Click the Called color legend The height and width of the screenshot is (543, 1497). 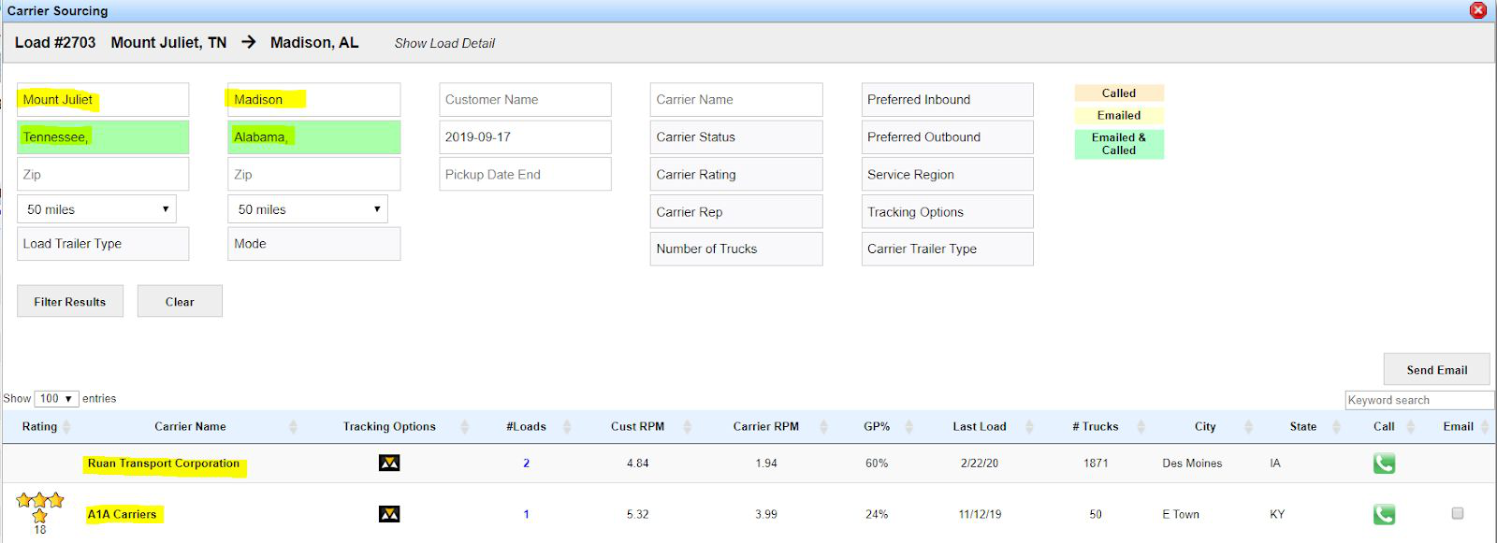click(1119, 93)
